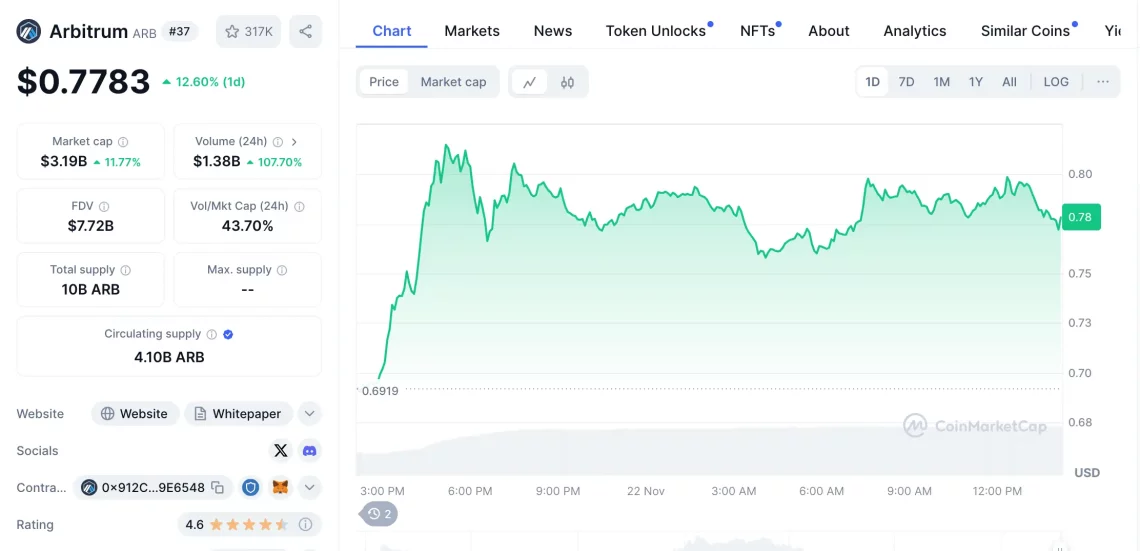Switch to the Markets tab
The width and height of the screenshot is (1140, 551).
[x=472, y=31]
